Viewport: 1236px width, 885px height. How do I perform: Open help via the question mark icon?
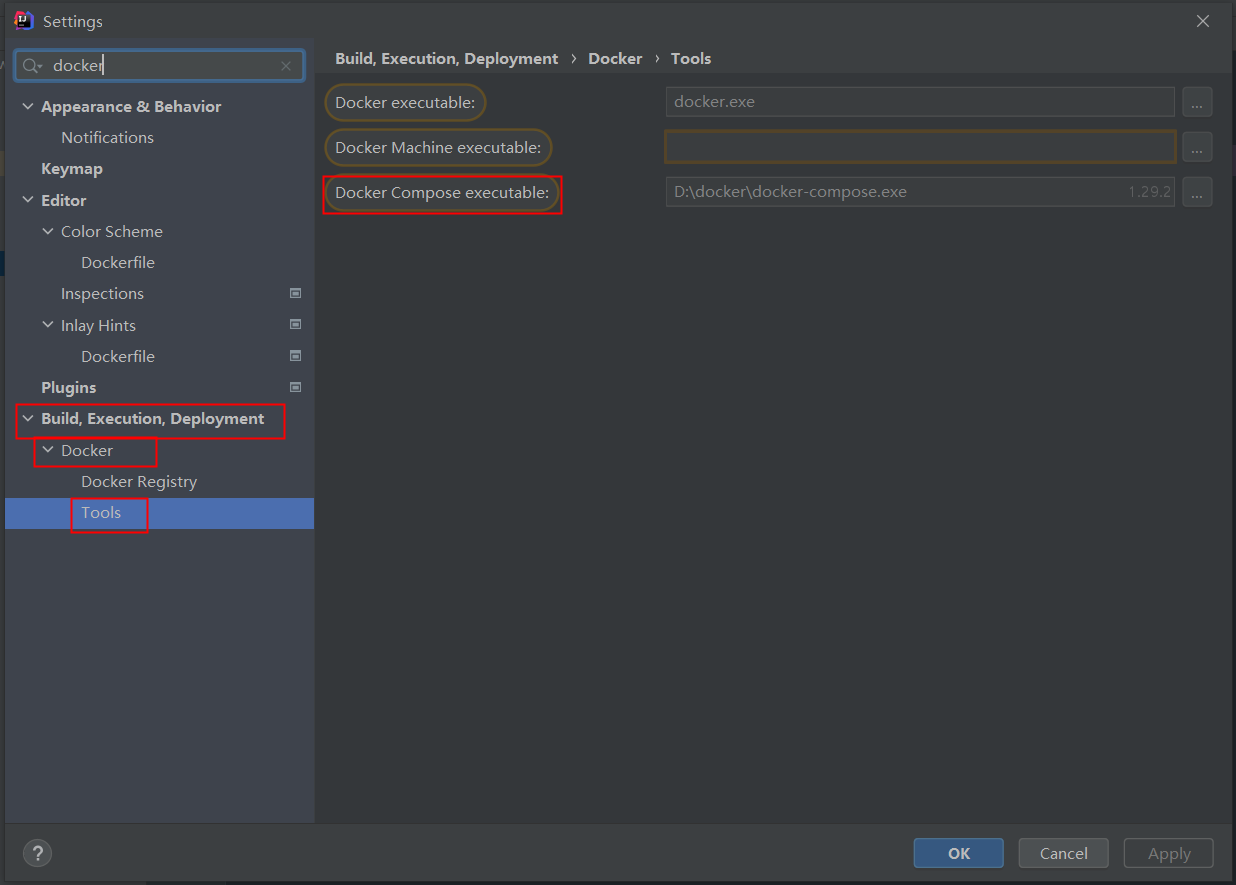pos(37,853)
